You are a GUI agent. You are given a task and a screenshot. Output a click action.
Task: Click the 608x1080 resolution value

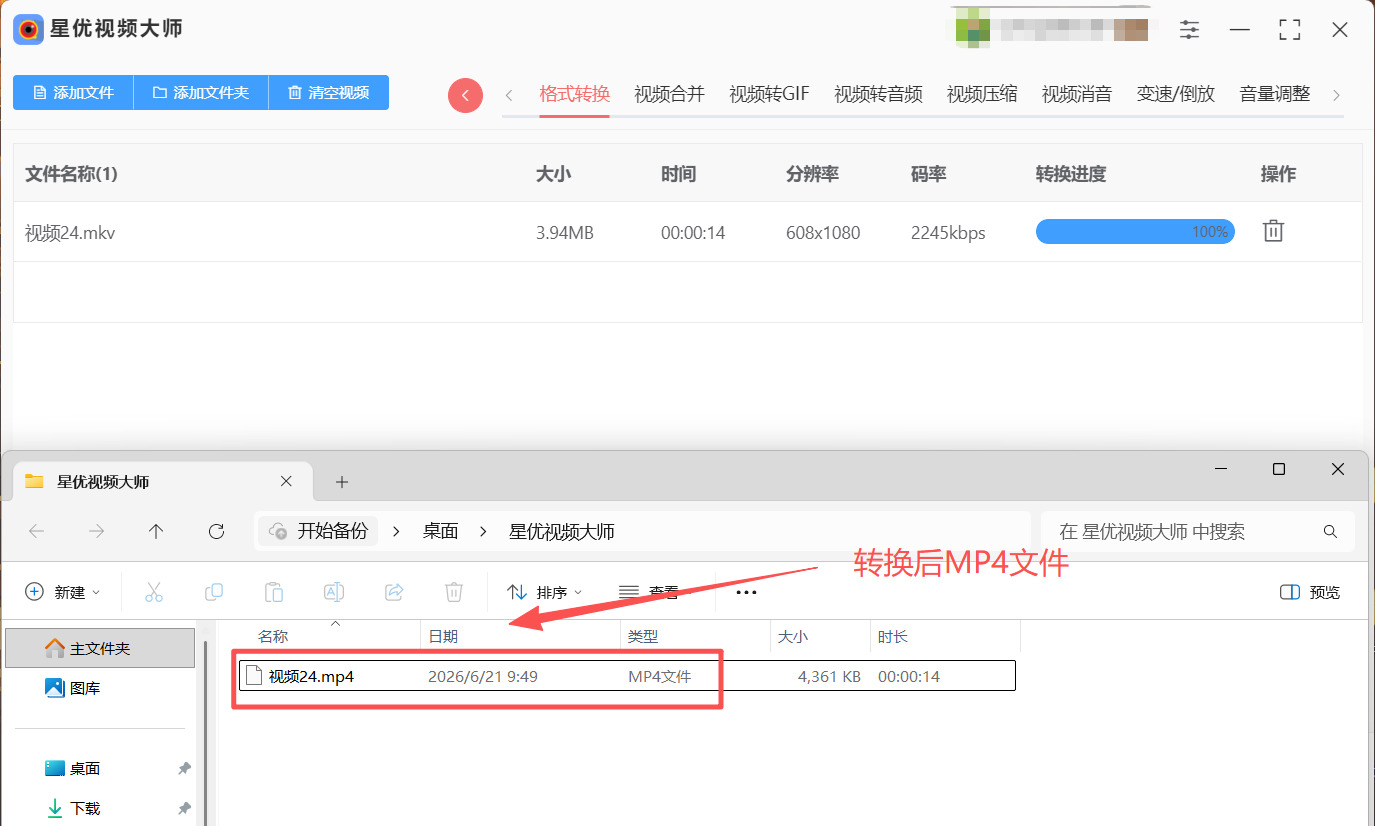tap(823, 233)
